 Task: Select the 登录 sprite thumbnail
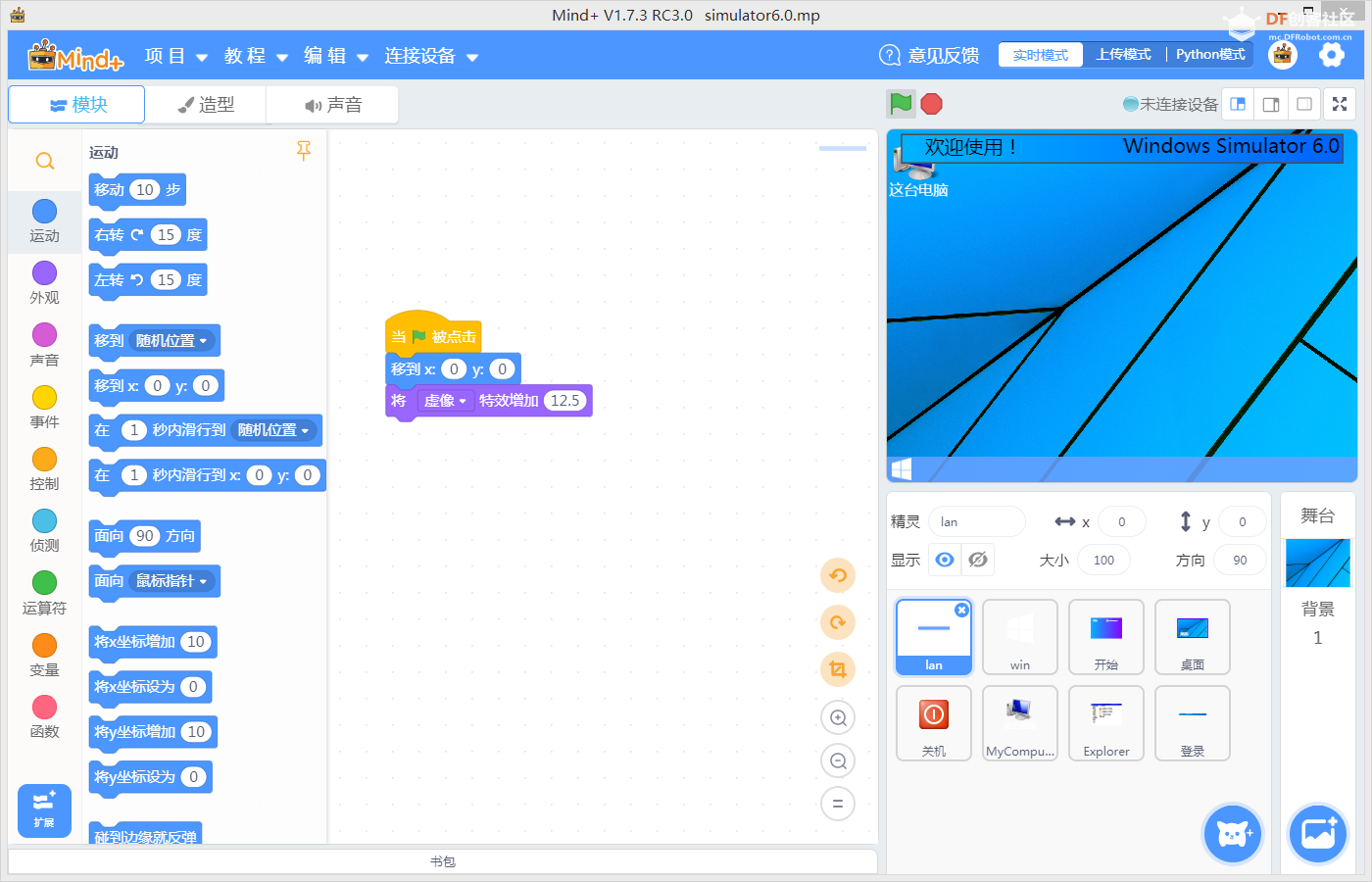pos(1193,723)
